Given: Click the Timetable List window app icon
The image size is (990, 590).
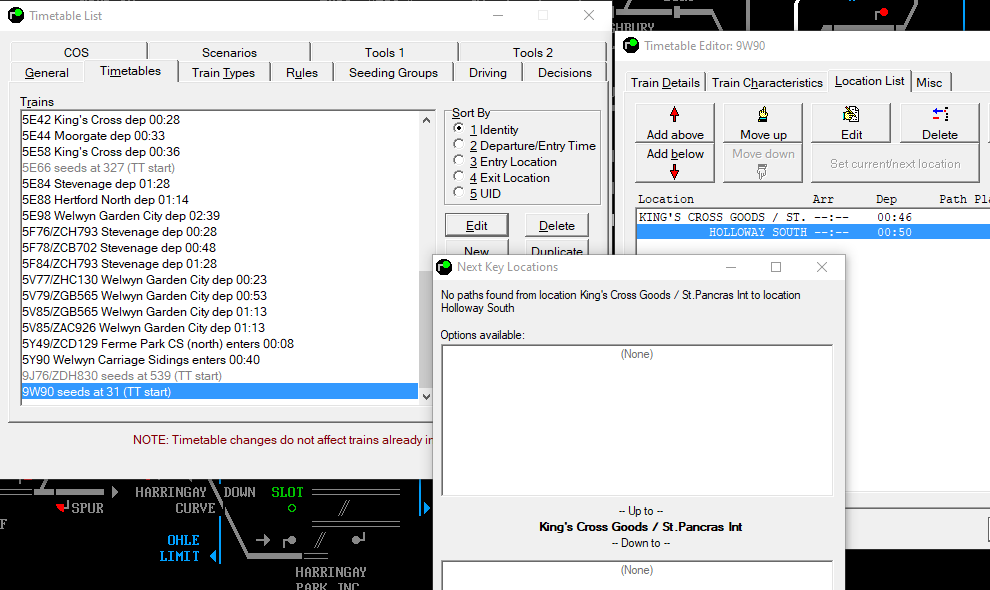Looking at the screenshot, I should click(x=16, y=15).
